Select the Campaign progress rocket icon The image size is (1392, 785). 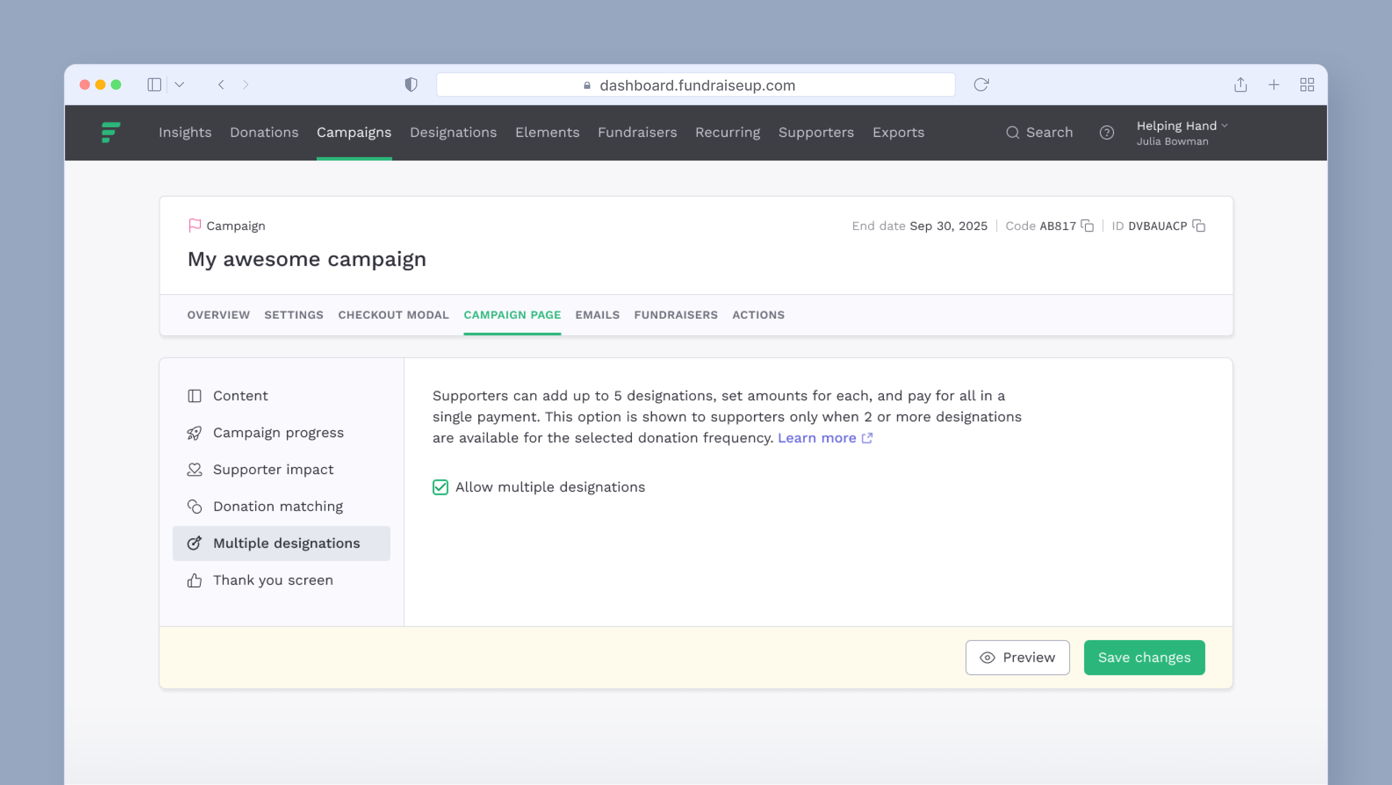193,432
